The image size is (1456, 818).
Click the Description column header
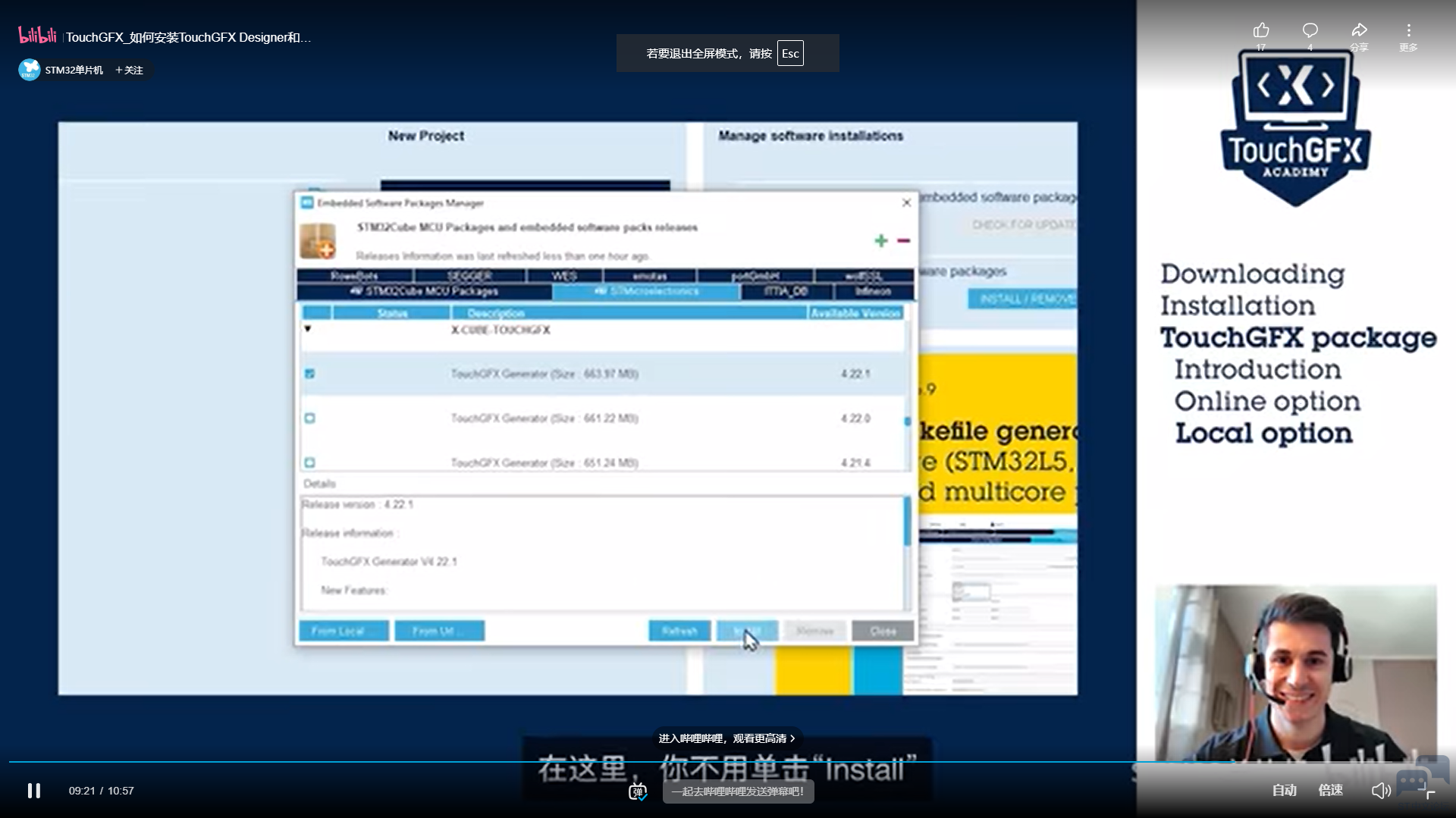tap(629, 313)
